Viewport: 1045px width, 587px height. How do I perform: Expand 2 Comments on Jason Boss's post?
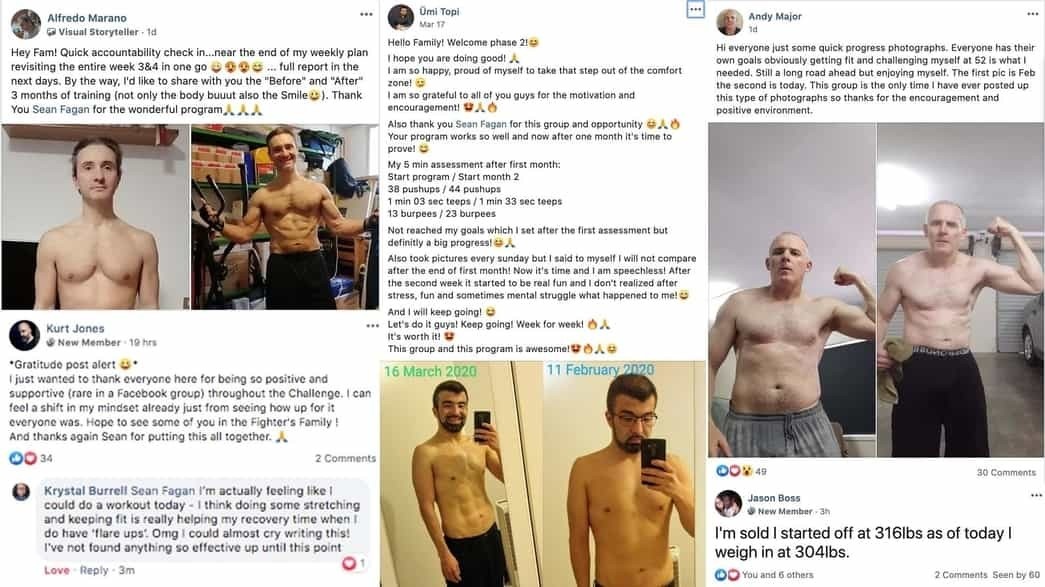tap(961, 575)
